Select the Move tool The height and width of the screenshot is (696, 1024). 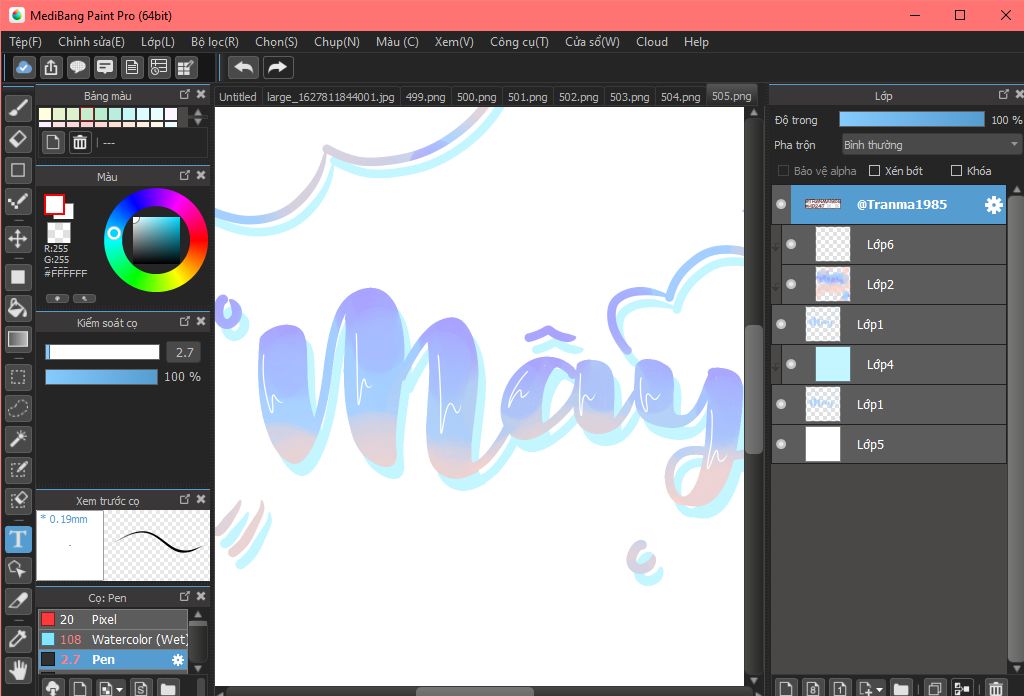pos(18,239)
